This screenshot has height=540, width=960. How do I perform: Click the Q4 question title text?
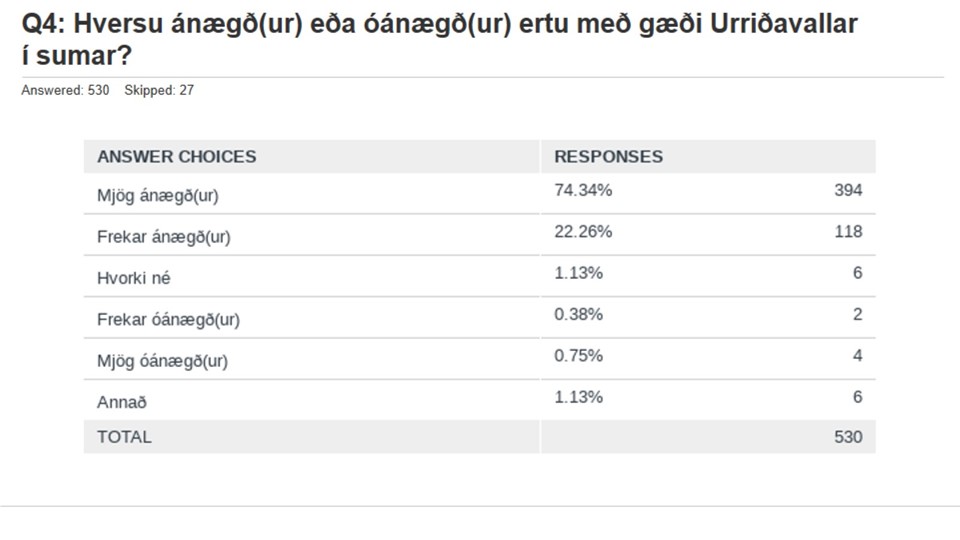(439, 40)
